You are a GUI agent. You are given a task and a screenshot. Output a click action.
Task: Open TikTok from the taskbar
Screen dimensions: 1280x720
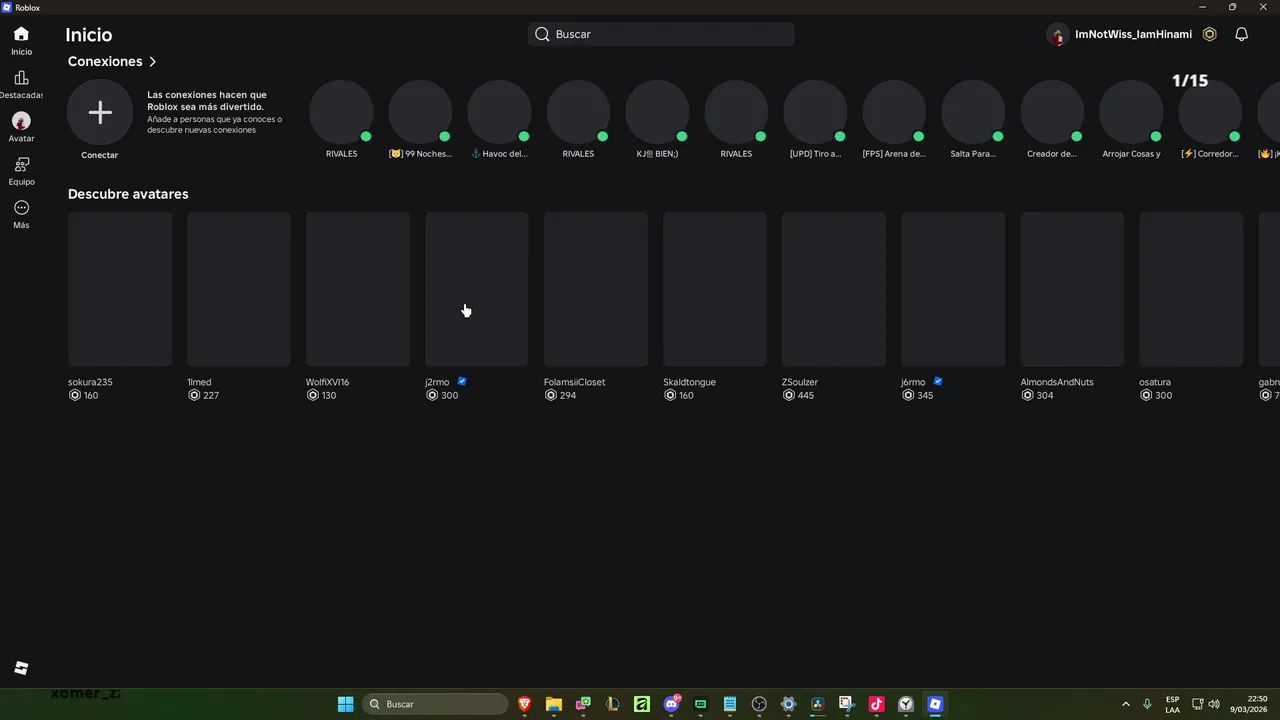[x=876, y=704]
